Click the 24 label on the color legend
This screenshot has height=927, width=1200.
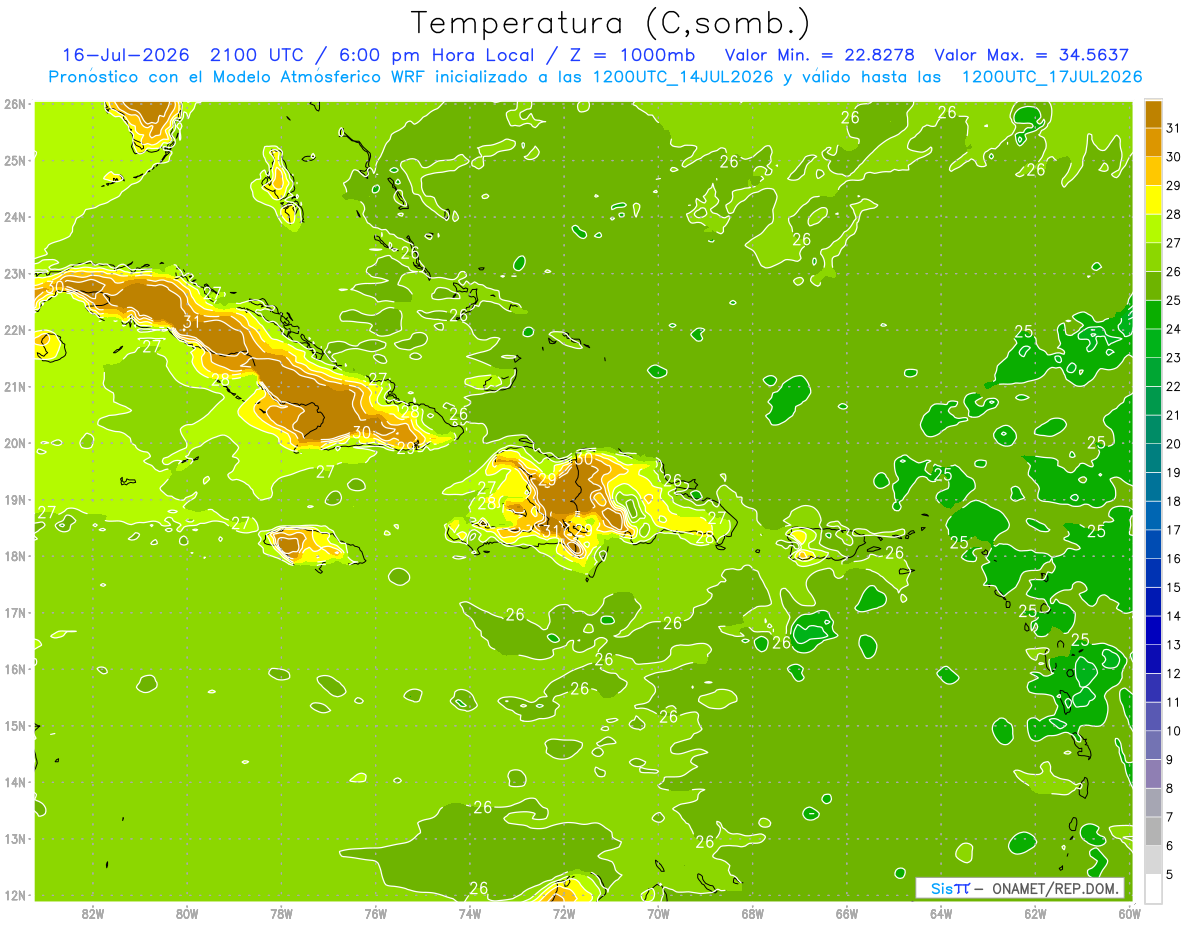pos(1174,329)
